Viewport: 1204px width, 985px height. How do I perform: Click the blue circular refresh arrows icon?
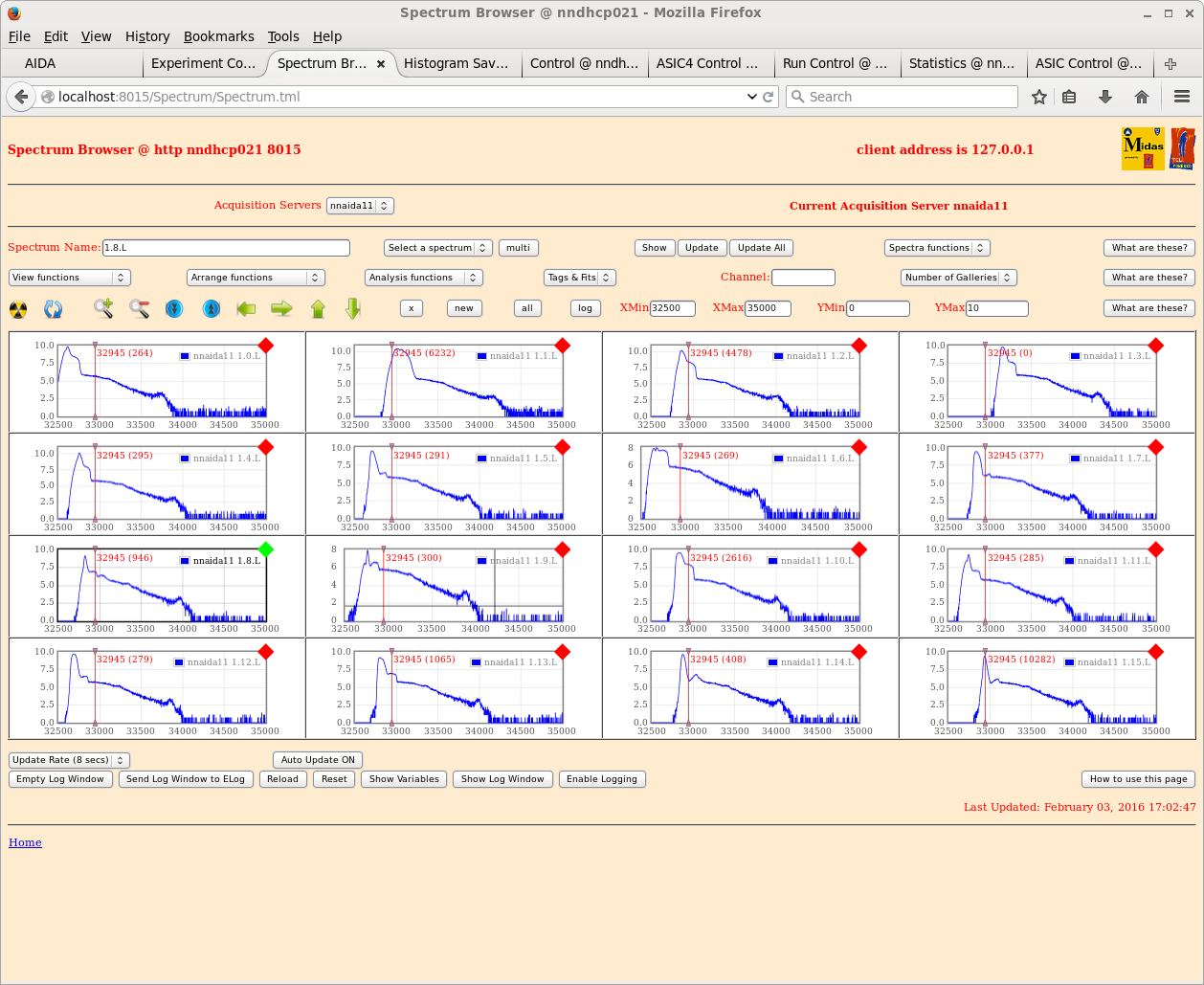pyautogui.click(x=54, y=308)
